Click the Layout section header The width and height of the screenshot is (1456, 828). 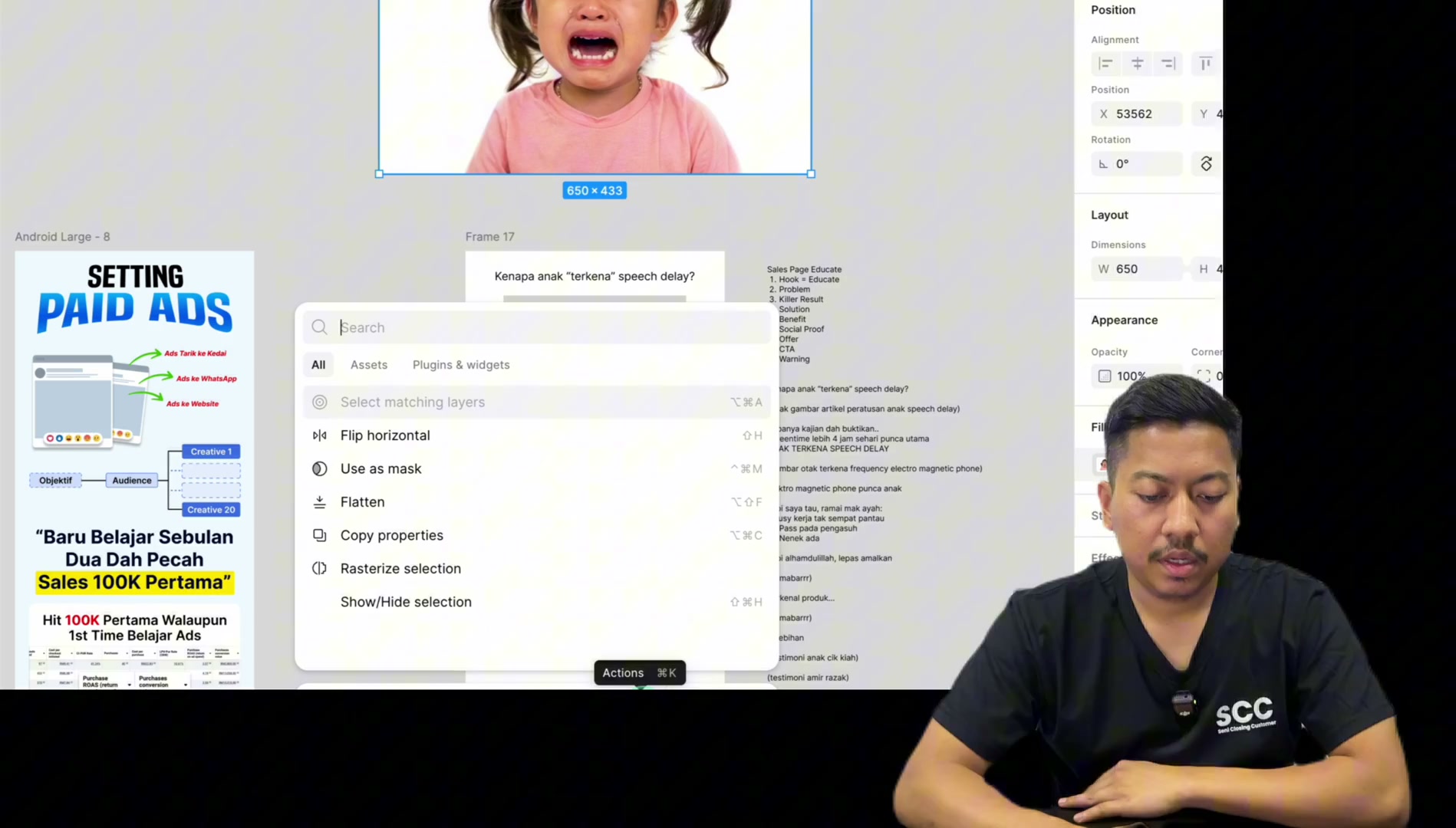(x=1109, y=215)
